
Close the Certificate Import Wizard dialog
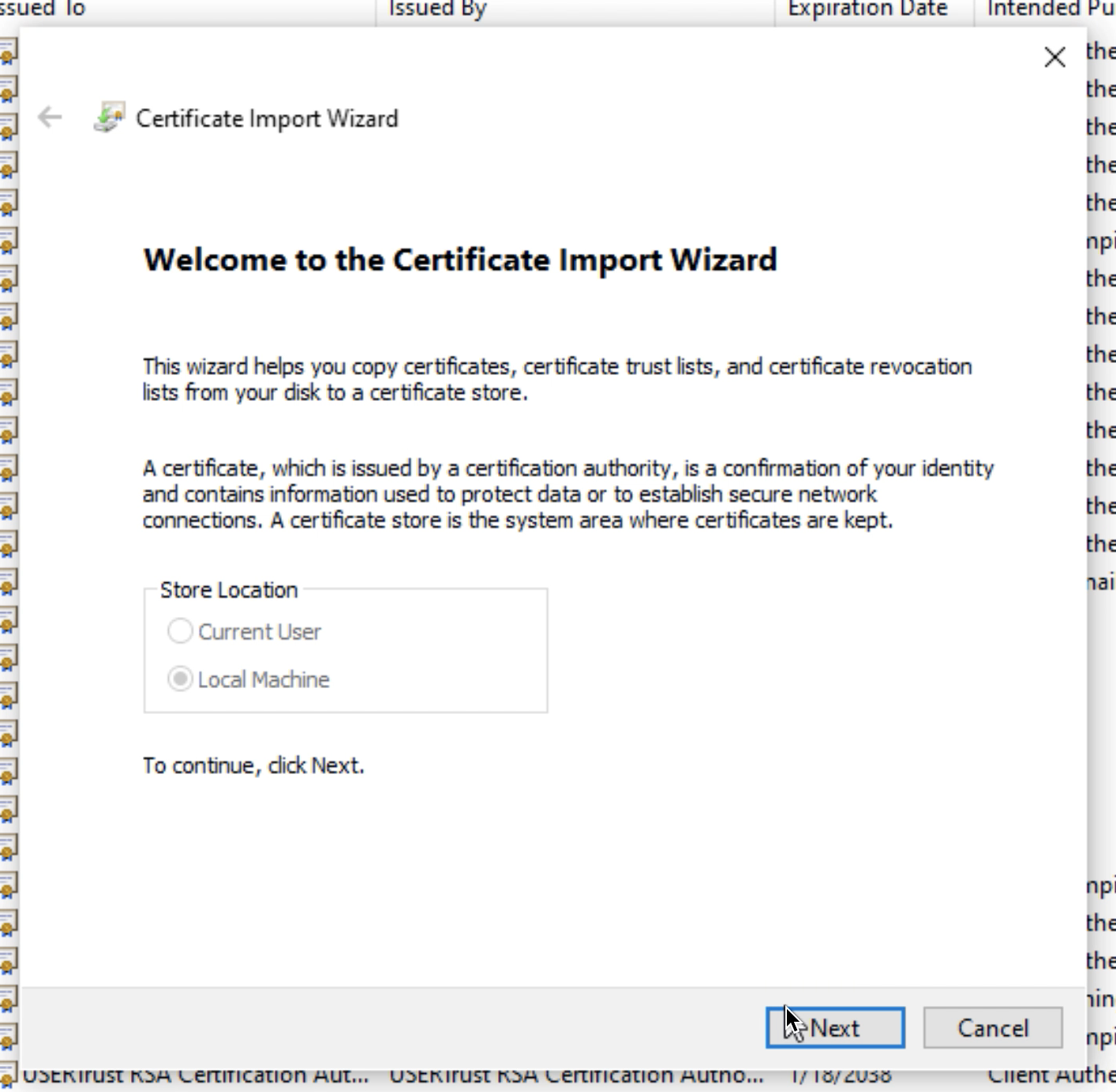[x=1054, y=57]
